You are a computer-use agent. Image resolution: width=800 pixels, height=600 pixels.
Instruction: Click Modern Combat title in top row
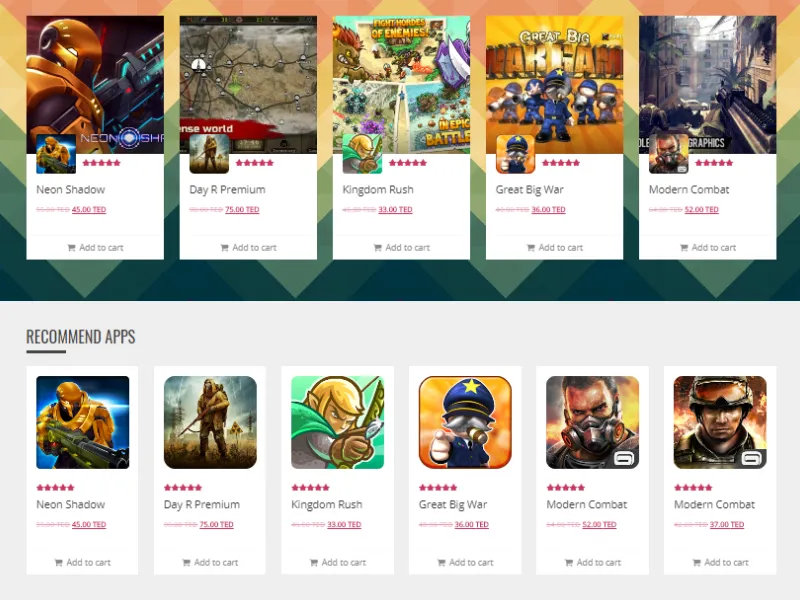(689, 189)
